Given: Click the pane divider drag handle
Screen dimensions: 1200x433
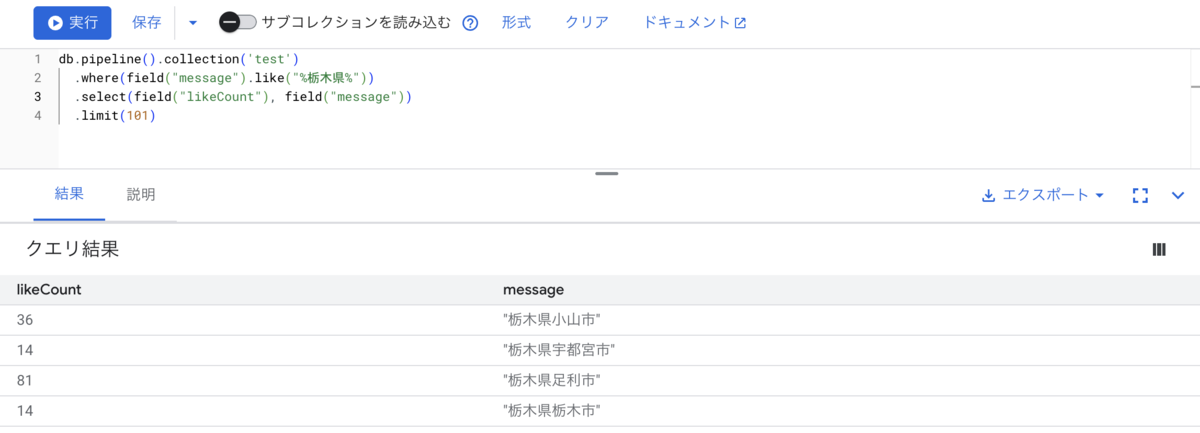Looking at the screenshot, I should coord(606,173).
